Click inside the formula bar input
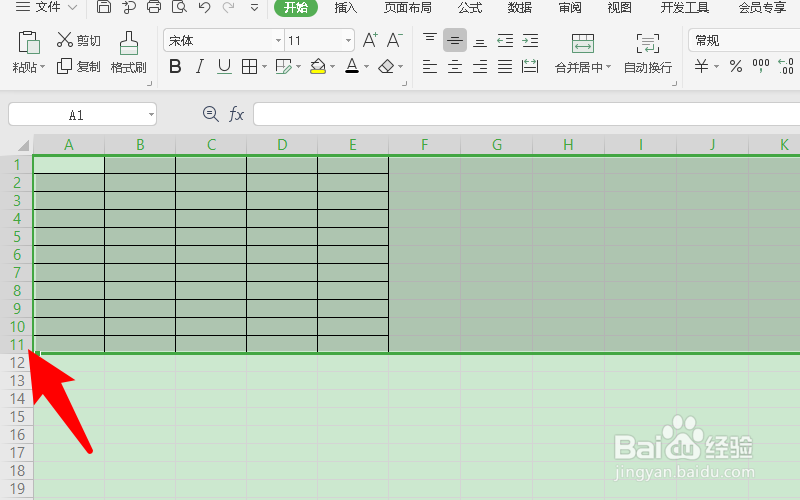The height and width of the screenshot is (500, 800). coord(527,114)
